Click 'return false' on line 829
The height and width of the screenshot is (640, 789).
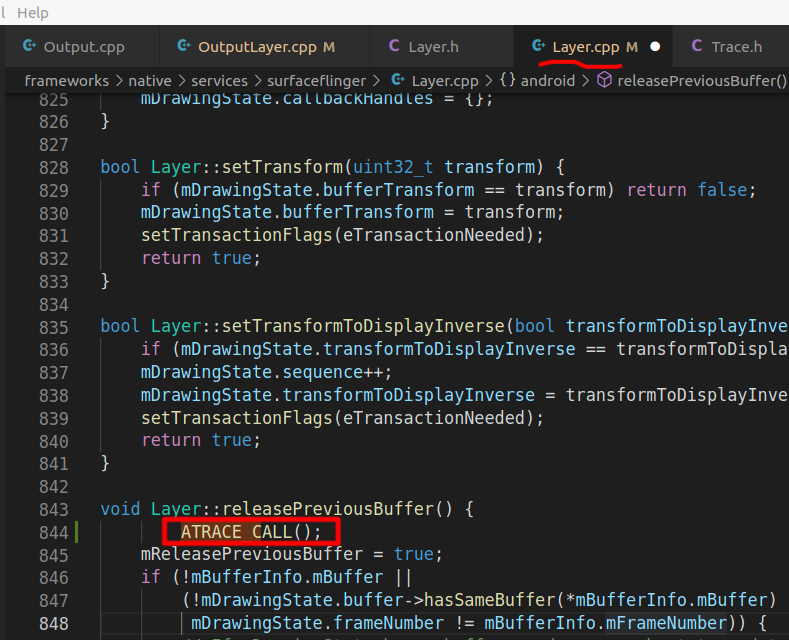(x=687, y=190)
